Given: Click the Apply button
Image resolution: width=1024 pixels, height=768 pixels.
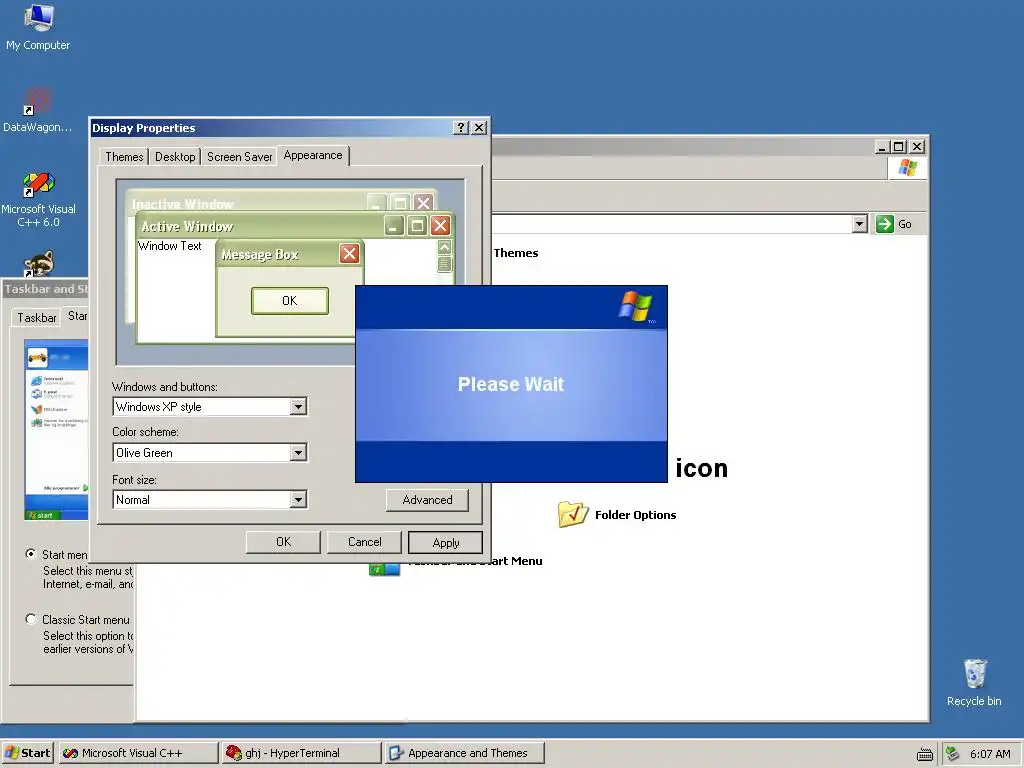Looking at the screenshot, I should 445,543.
